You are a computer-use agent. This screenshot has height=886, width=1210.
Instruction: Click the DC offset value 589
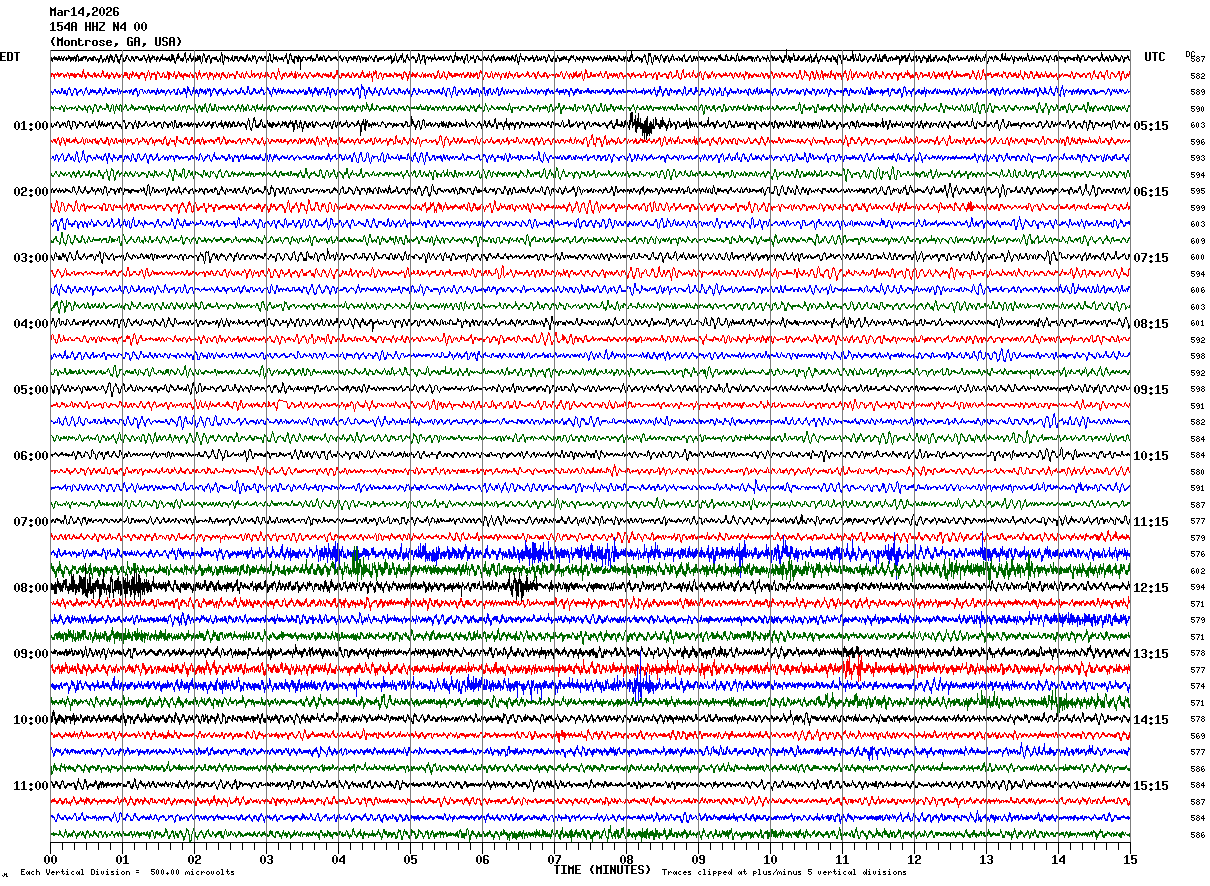(x=1197, y=92)
